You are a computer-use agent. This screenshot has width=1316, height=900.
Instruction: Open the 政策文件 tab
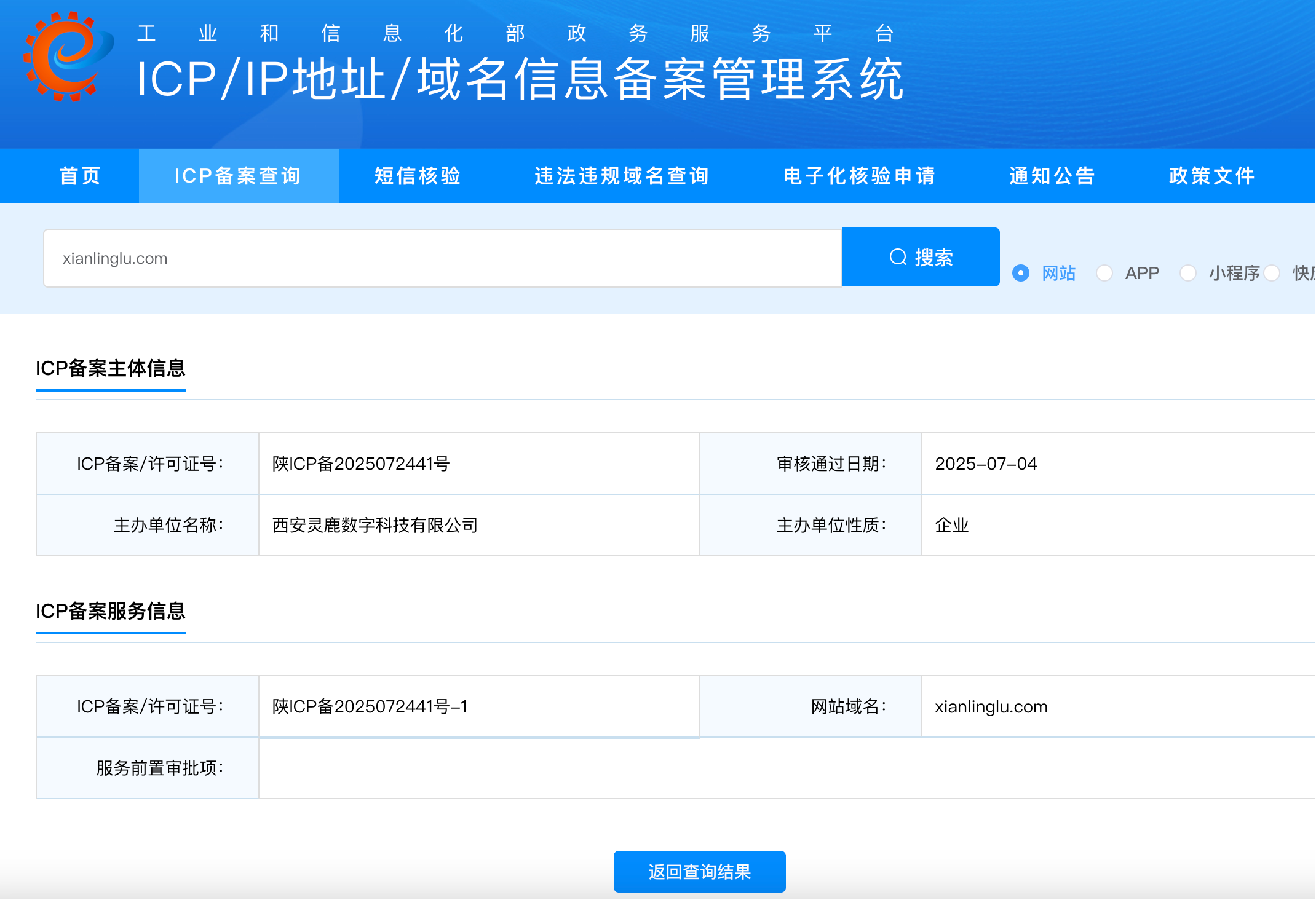tap(1211, 176)
